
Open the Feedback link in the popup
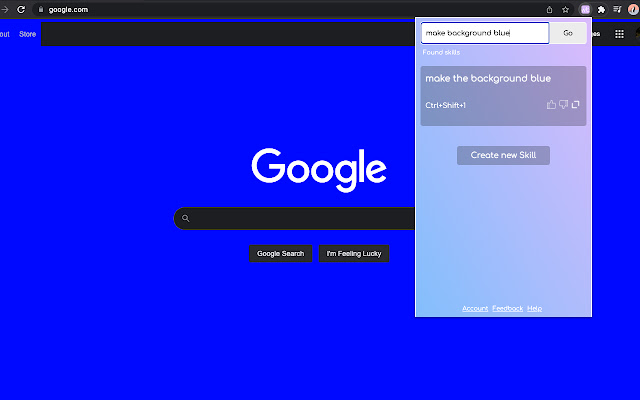tap(507, 309)
